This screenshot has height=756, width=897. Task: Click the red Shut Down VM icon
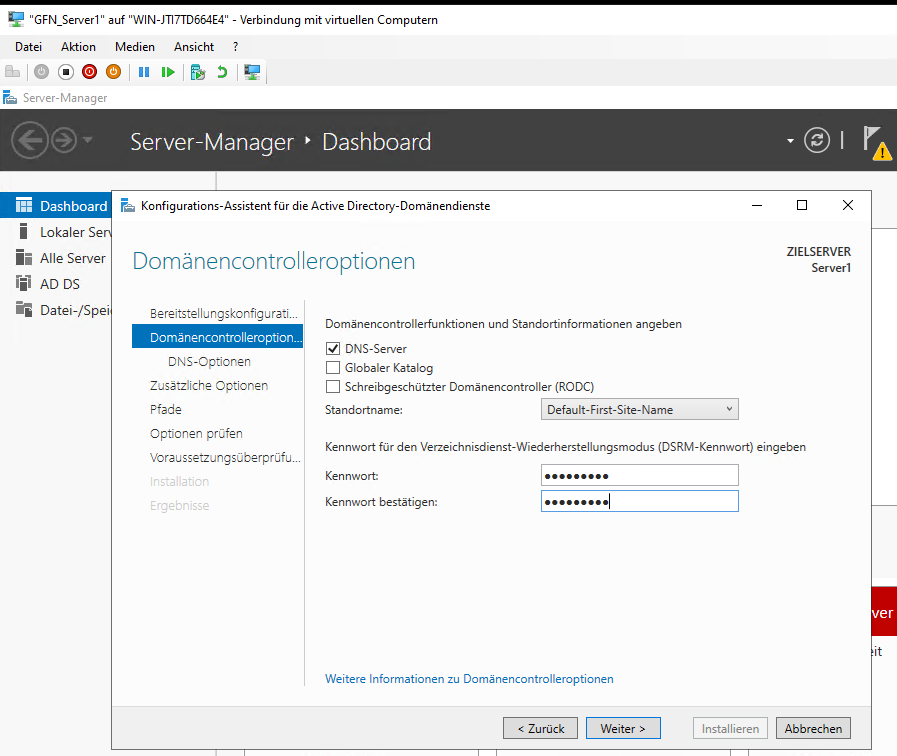tap(89, 72)
